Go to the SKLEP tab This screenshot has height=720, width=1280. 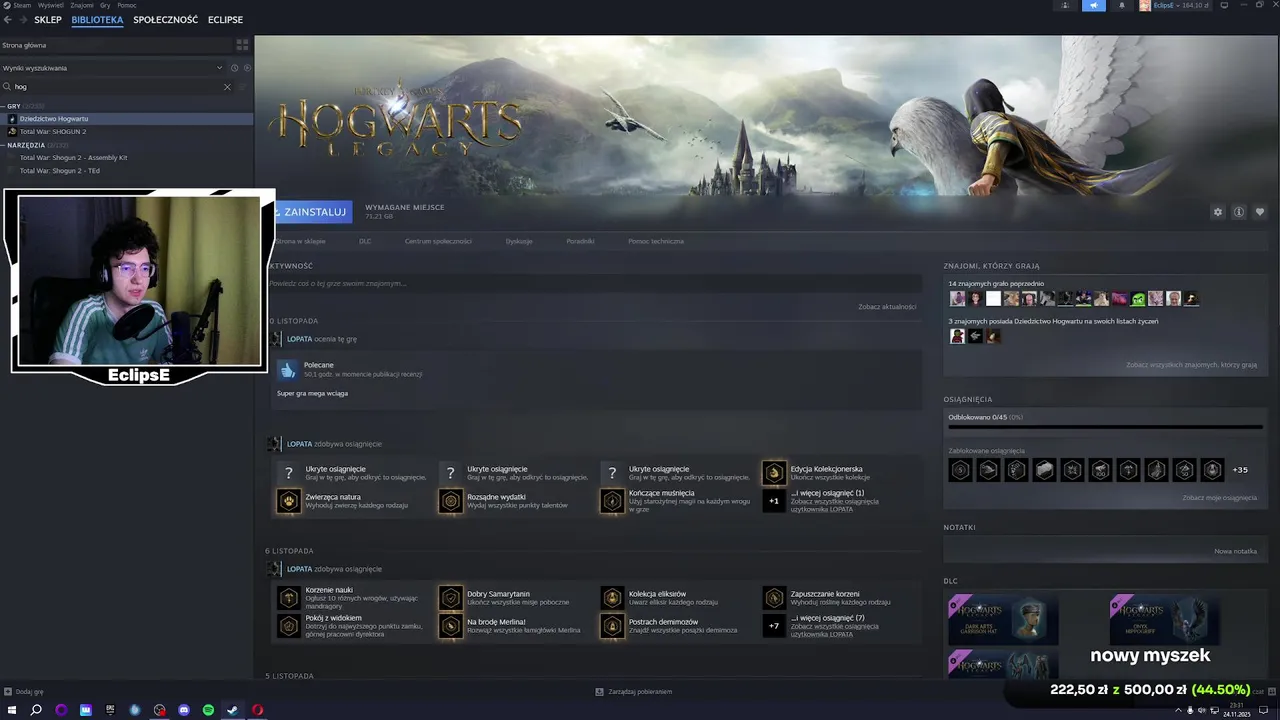tap(47, 20)
